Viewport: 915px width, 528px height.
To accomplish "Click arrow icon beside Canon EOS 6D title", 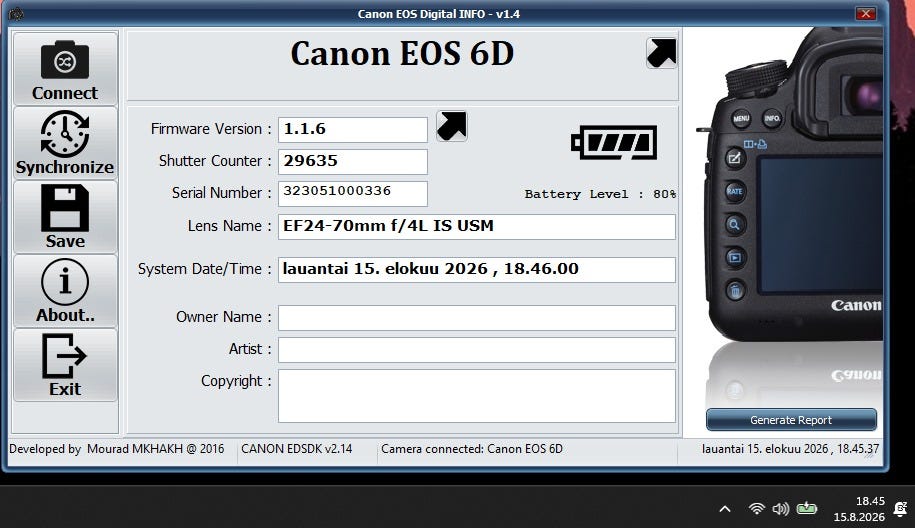I will tap(661, 53).
